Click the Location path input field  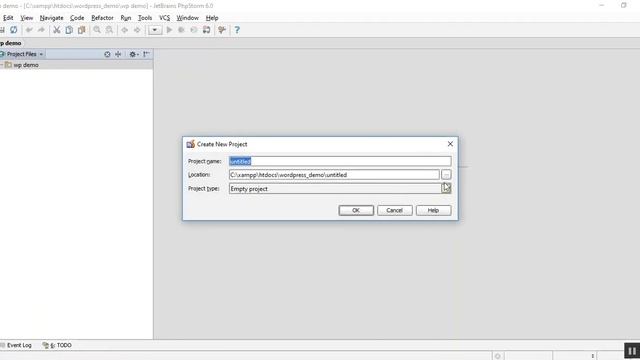(x=334, y=175)
